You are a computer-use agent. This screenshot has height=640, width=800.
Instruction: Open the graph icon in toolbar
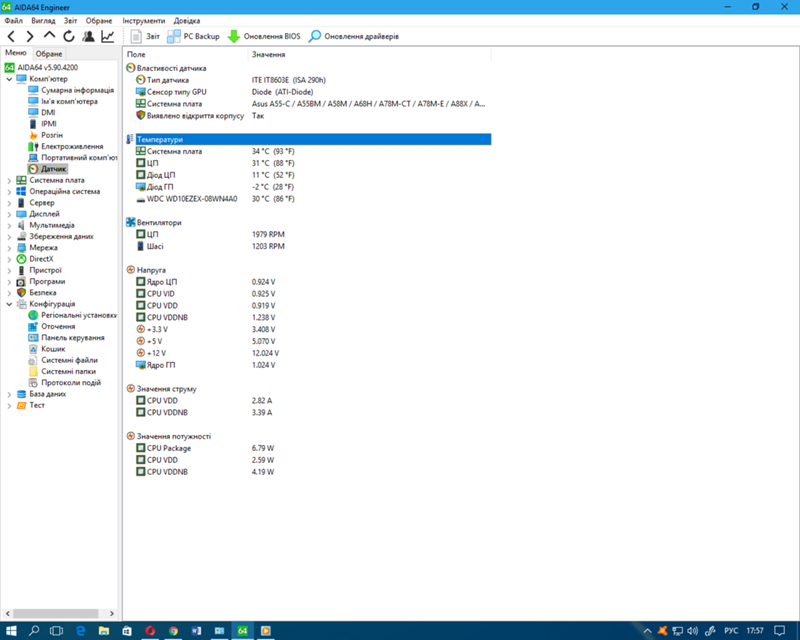(108, 36)
